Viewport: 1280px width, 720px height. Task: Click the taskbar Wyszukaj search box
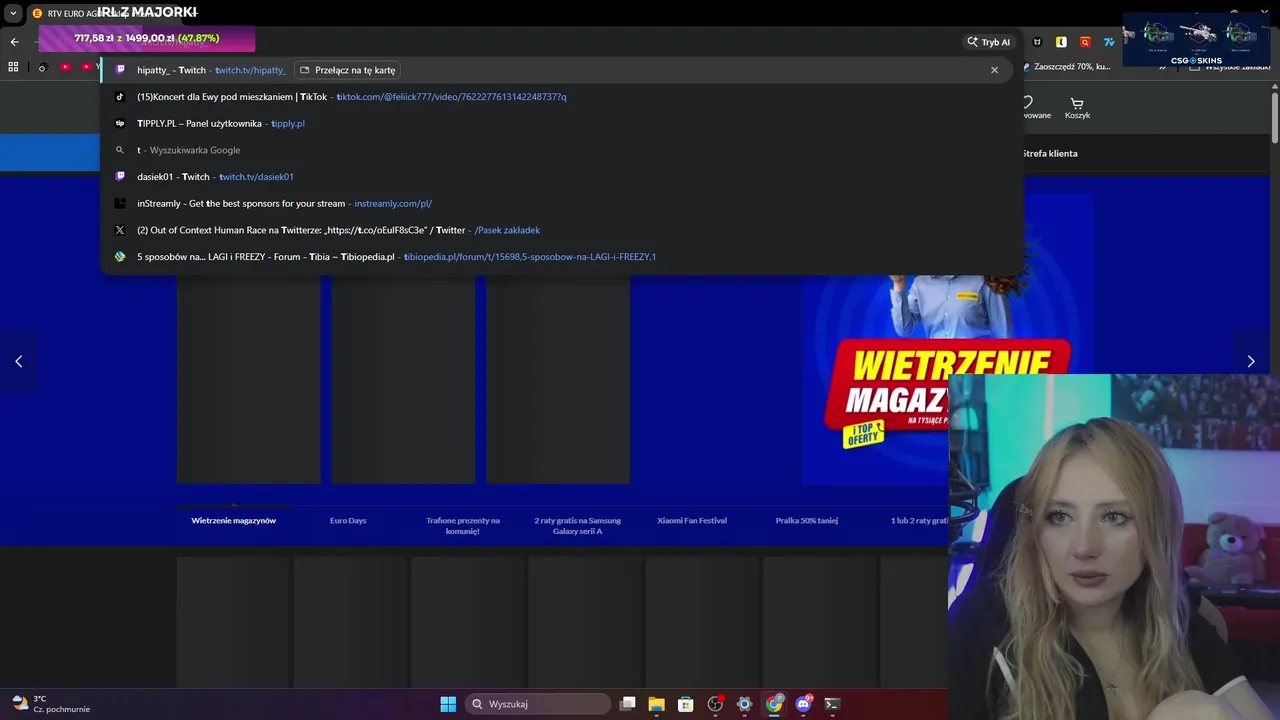click(540, 704)
